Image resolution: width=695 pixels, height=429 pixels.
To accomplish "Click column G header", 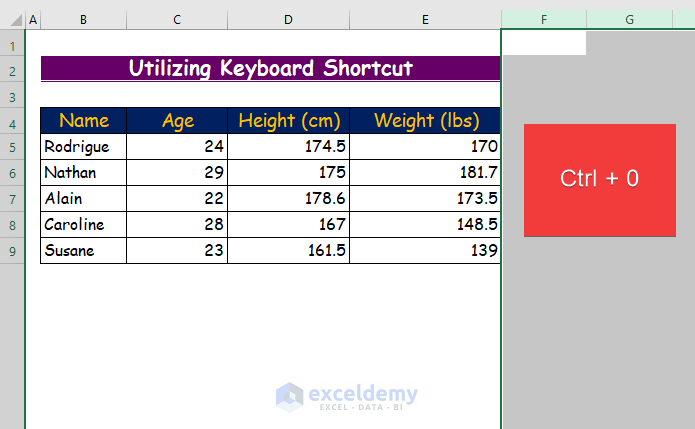I will click(x=629, y=19).
